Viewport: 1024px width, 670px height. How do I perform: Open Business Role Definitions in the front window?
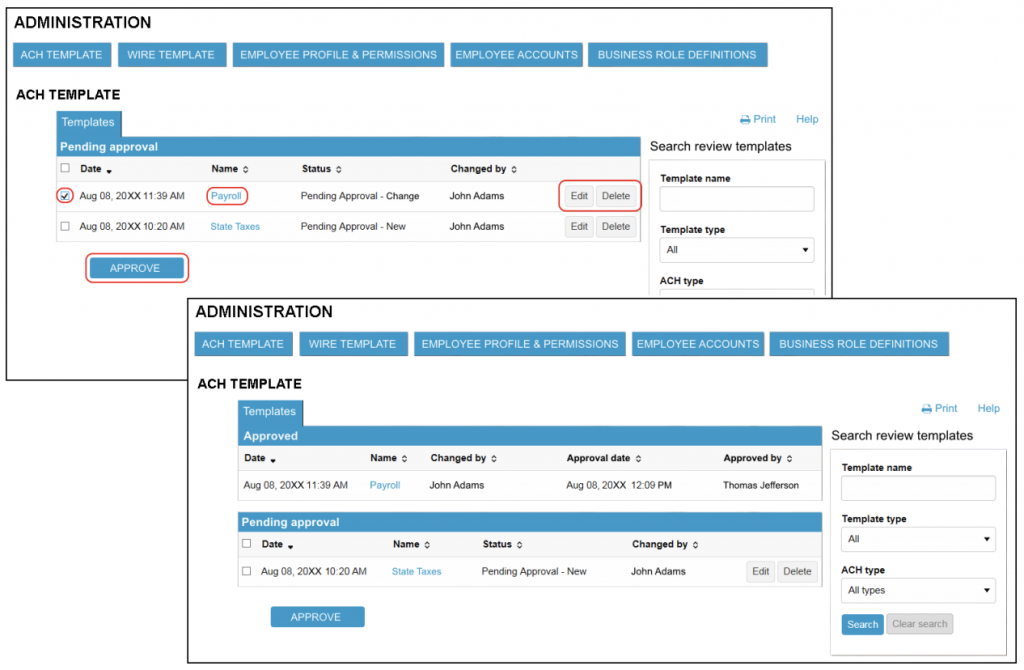(858, 344)
